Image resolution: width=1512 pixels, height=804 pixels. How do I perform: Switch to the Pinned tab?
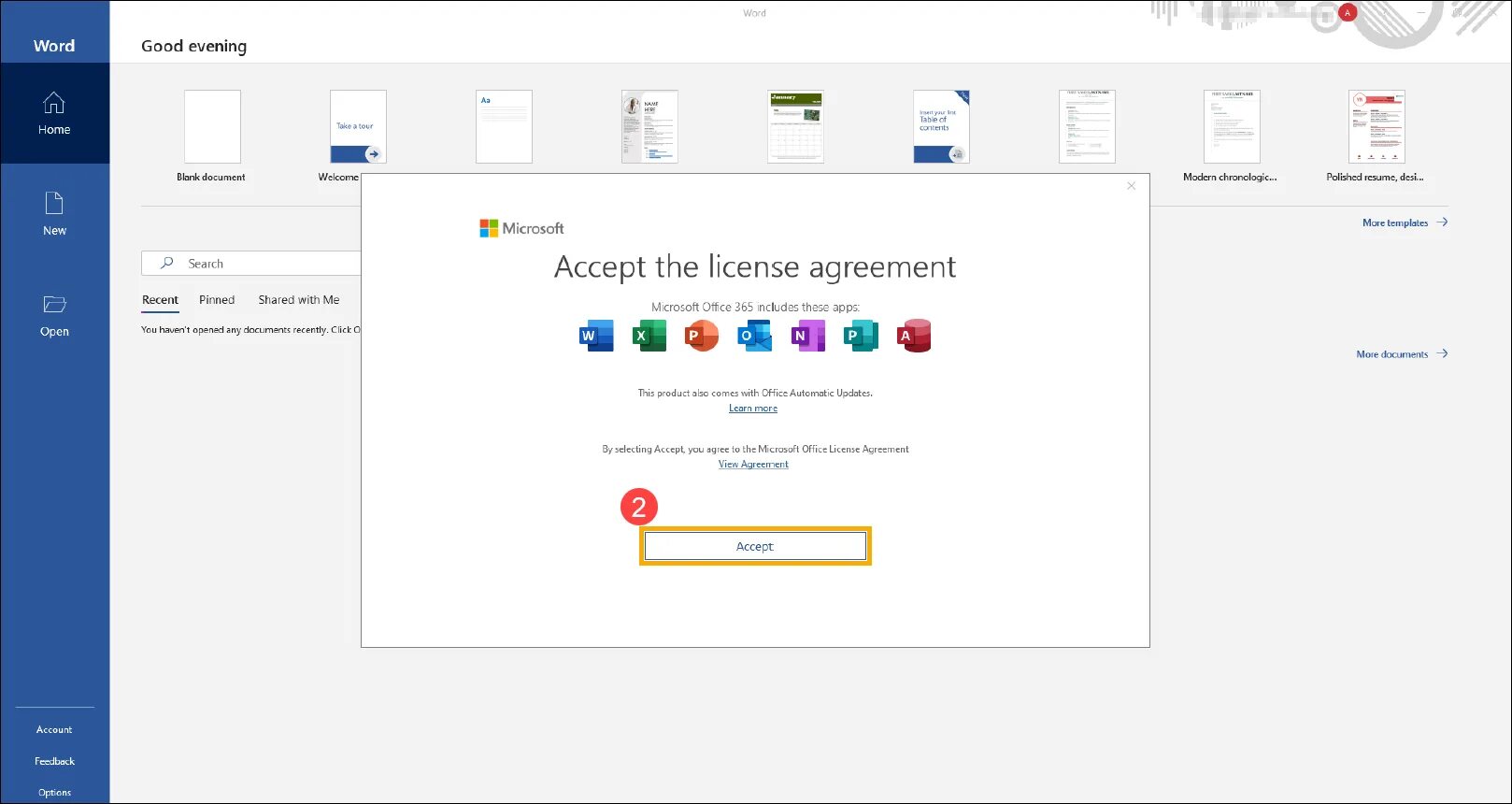coord(217,300)
